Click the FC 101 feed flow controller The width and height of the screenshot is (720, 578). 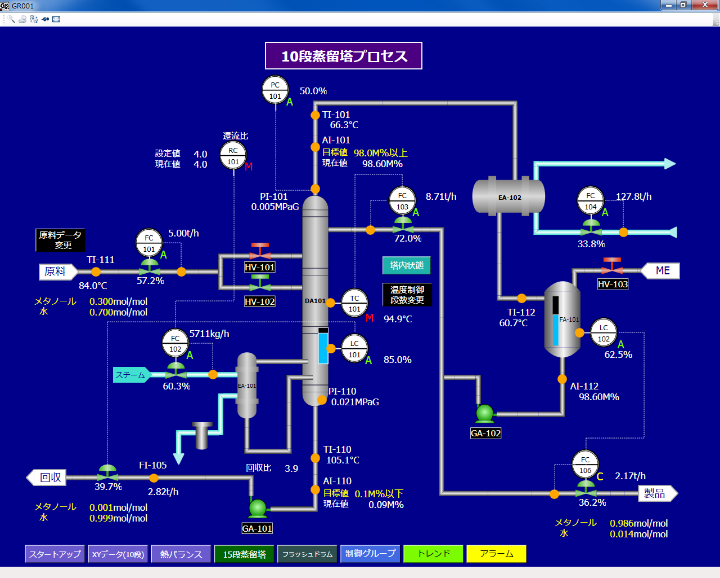149,242
